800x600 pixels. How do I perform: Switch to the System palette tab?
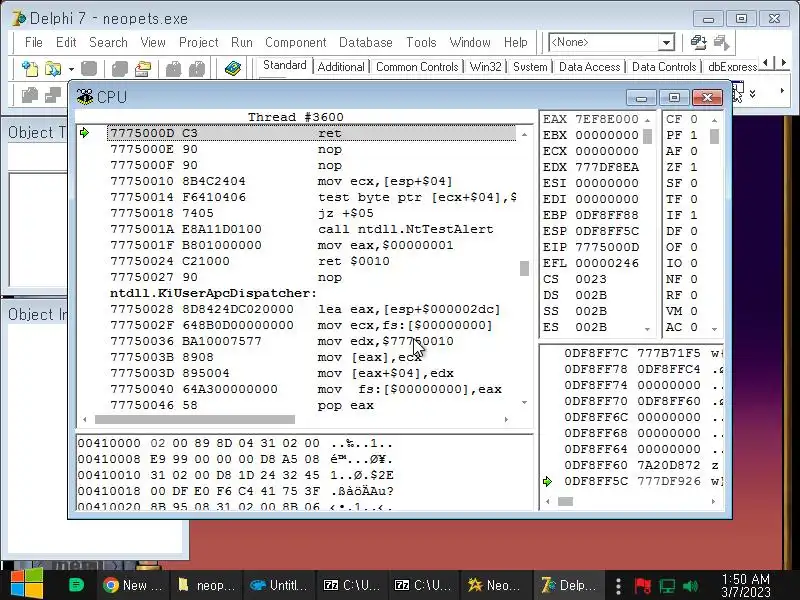click(530, 67)
